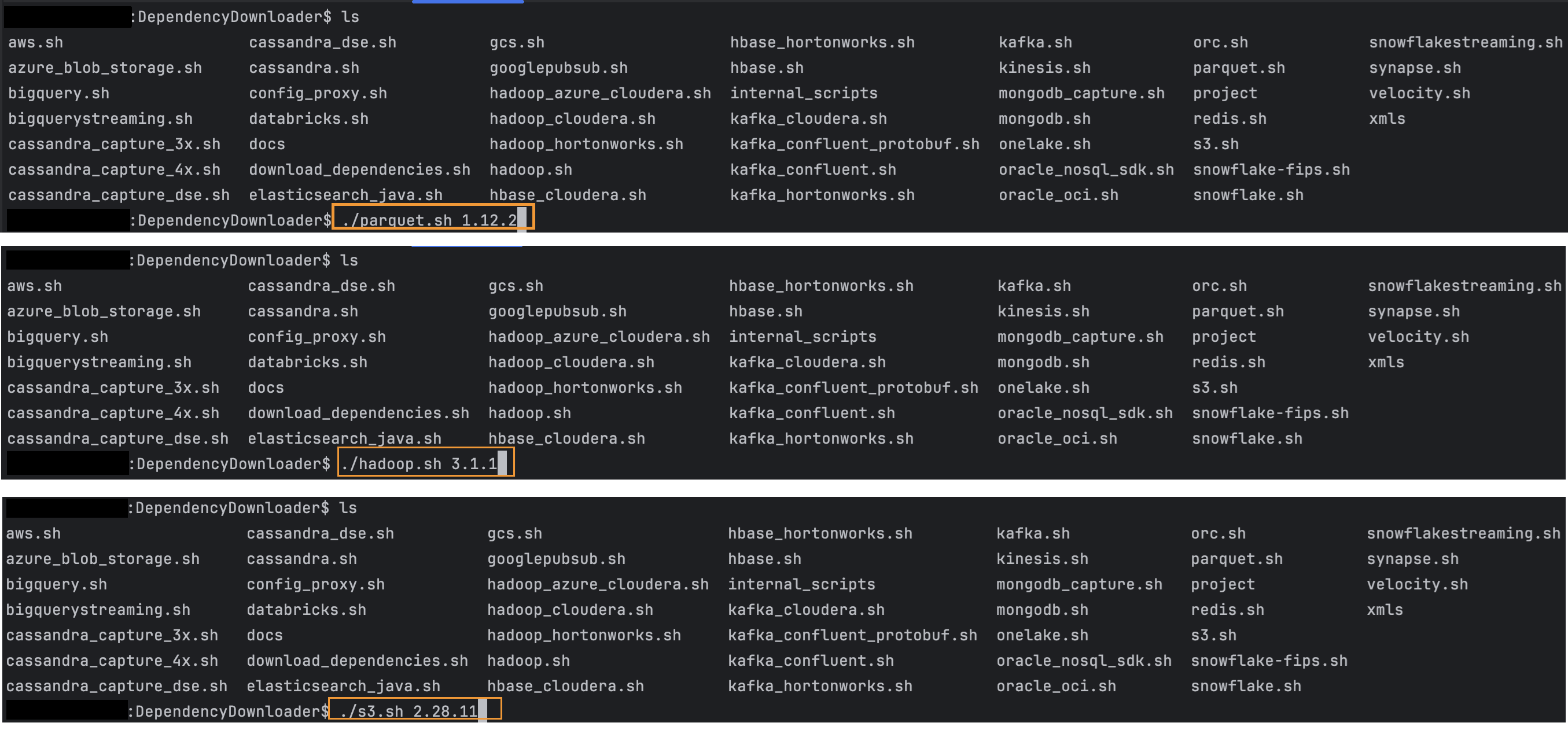Click 'elasticsearch_java.sh' in the bottom listing
Image resolution: width=1568 pixels, height=730 pixels.
[343, 685]
